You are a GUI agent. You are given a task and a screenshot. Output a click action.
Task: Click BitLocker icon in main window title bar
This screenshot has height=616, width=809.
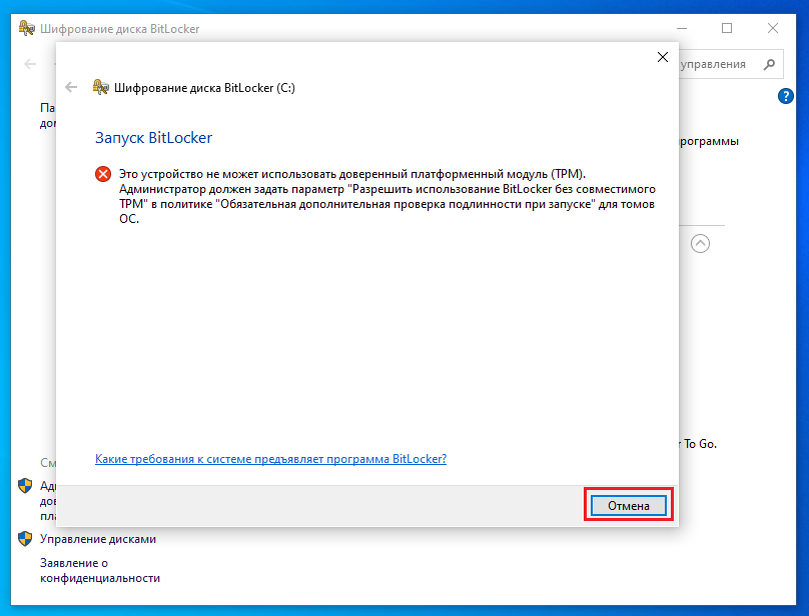point(26,28)
